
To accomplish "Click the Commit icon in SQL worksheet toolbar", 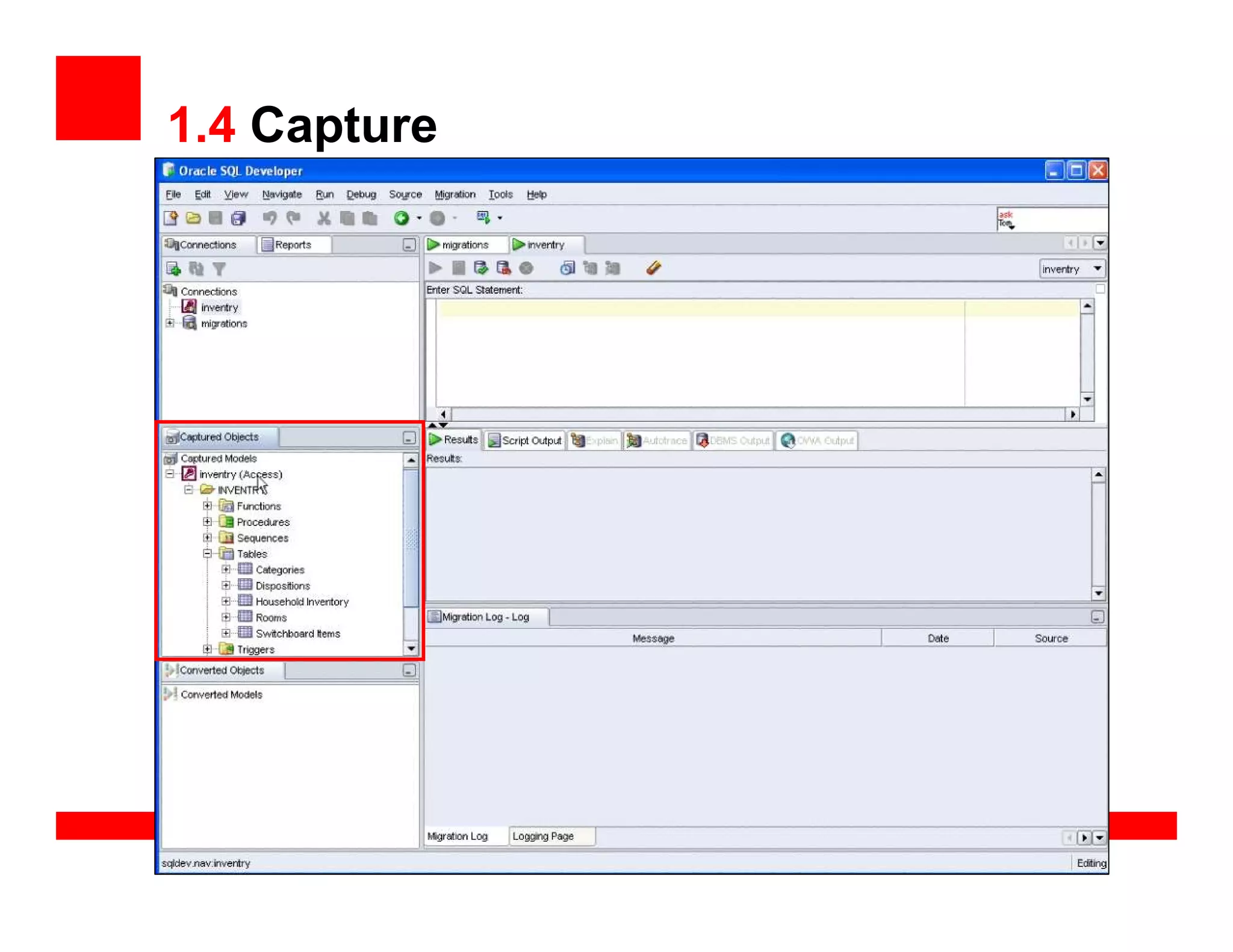I will pyautogui.click(x=480, y=268).
